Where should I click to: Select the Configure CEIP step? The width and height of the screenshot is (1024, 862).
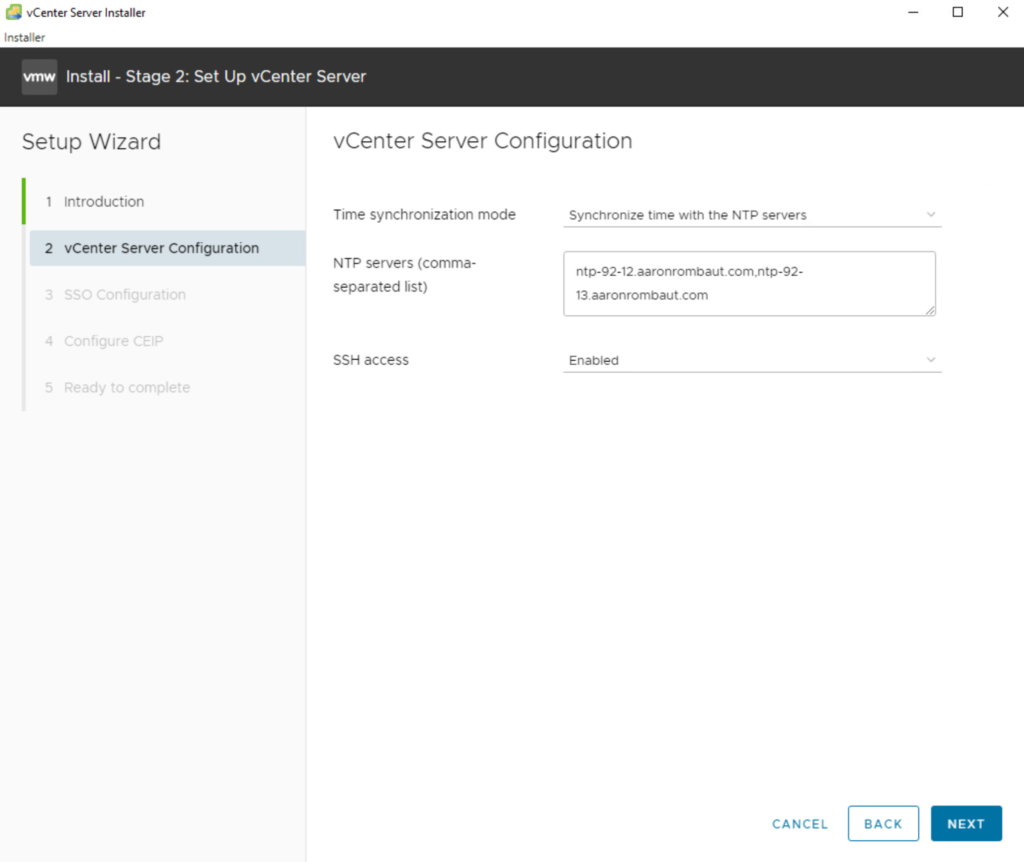(x=113, y=341)
